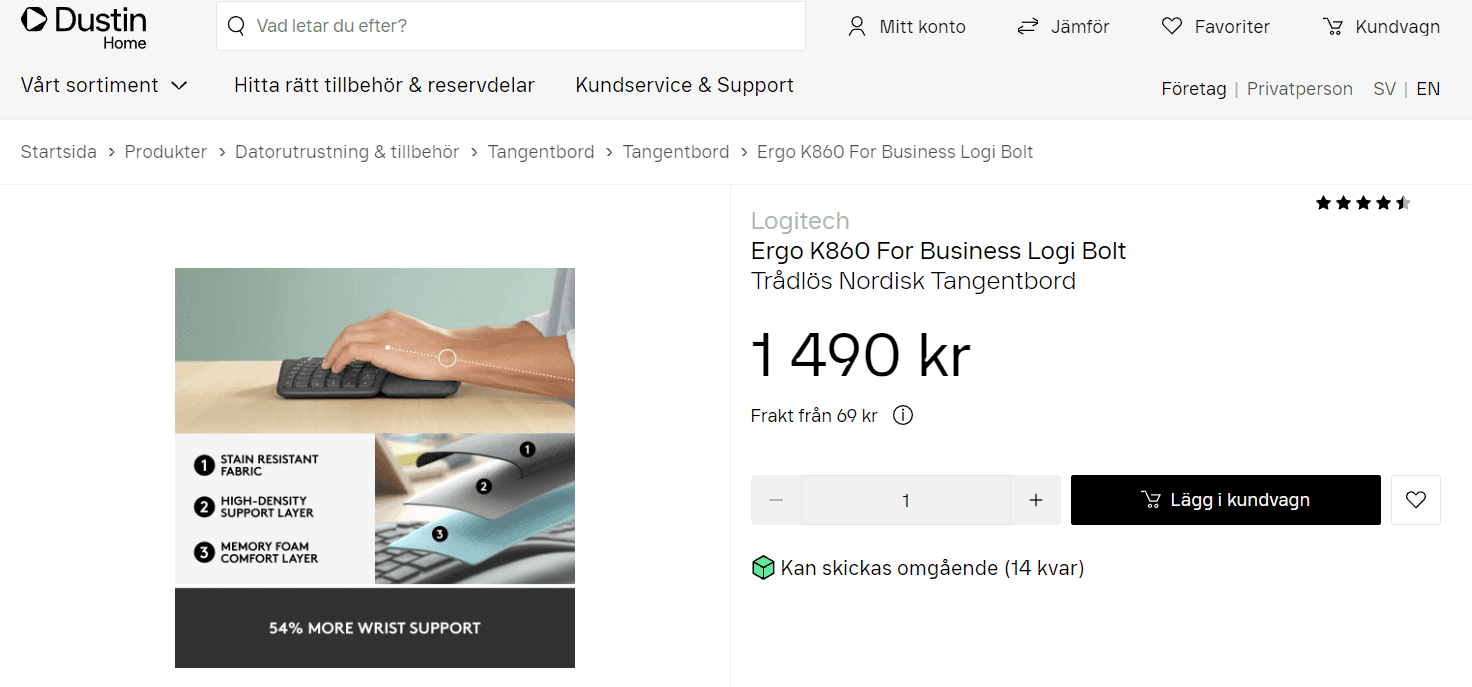Viewport: 1472px width, 687px height.
Task: Decrease quantity with the minus button
Action: 776,500
